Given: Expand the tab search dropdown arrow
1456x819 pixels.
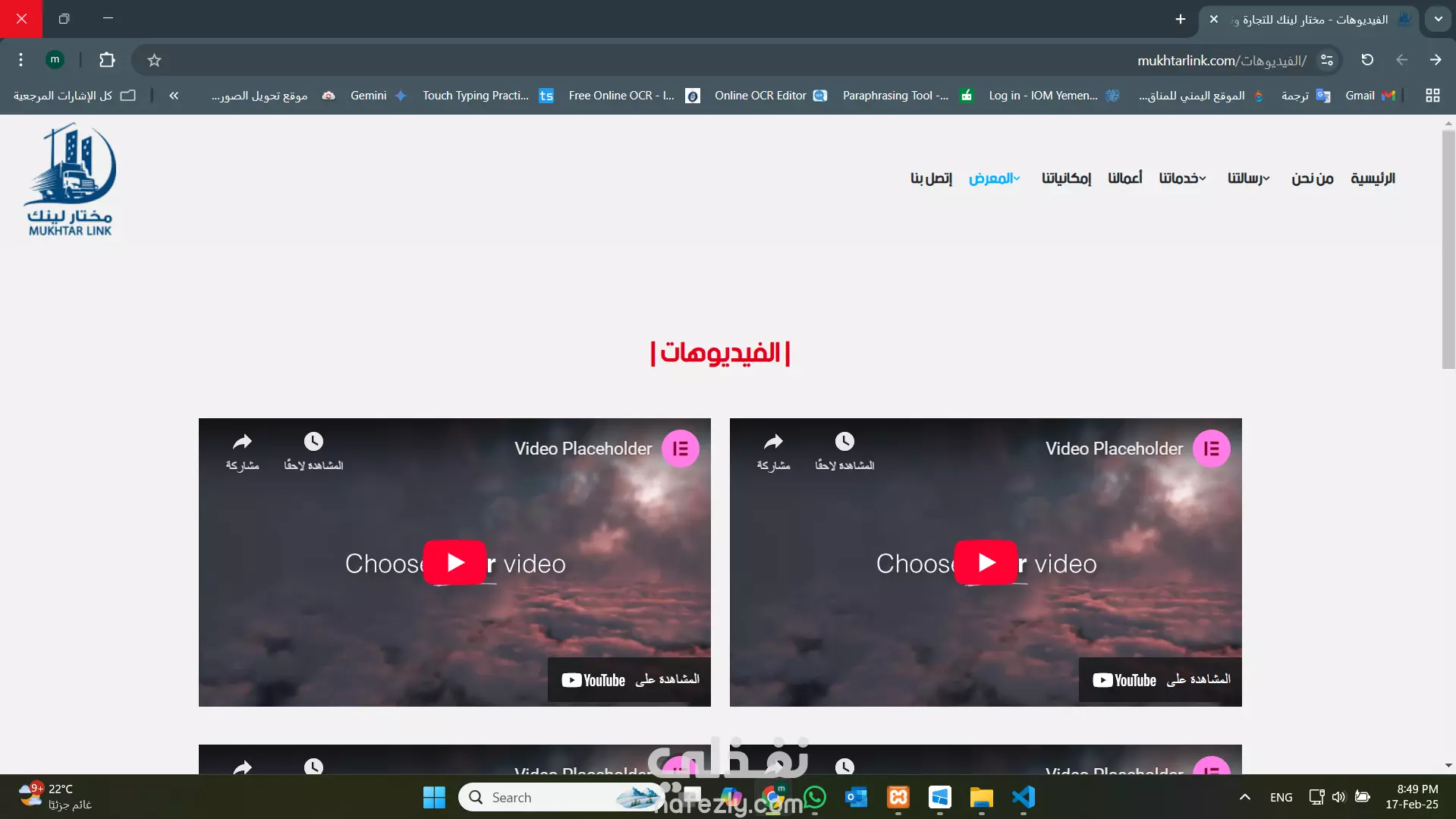Looking at the screenshot, I should [1438, 19].
